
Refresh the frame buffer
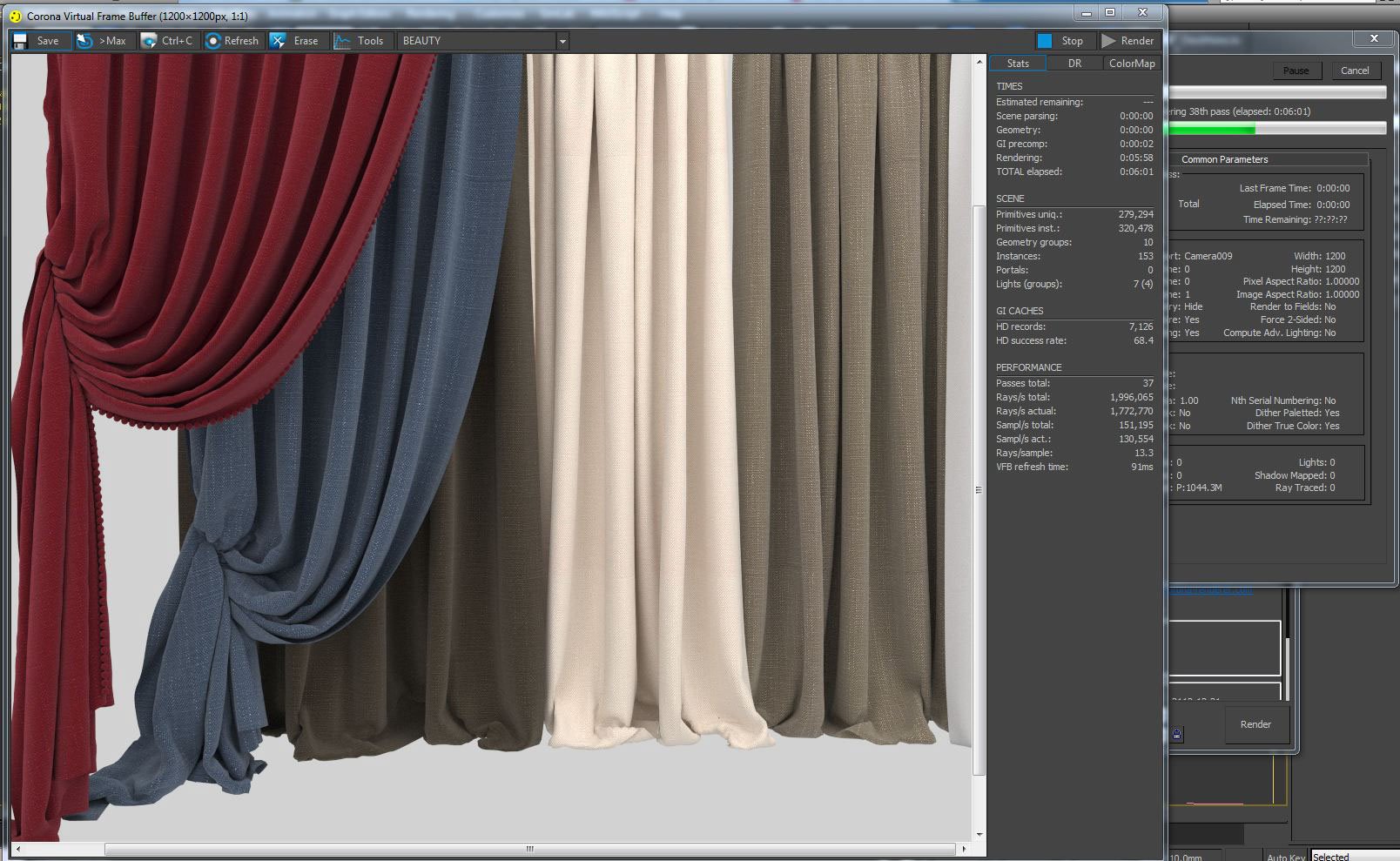232,41
